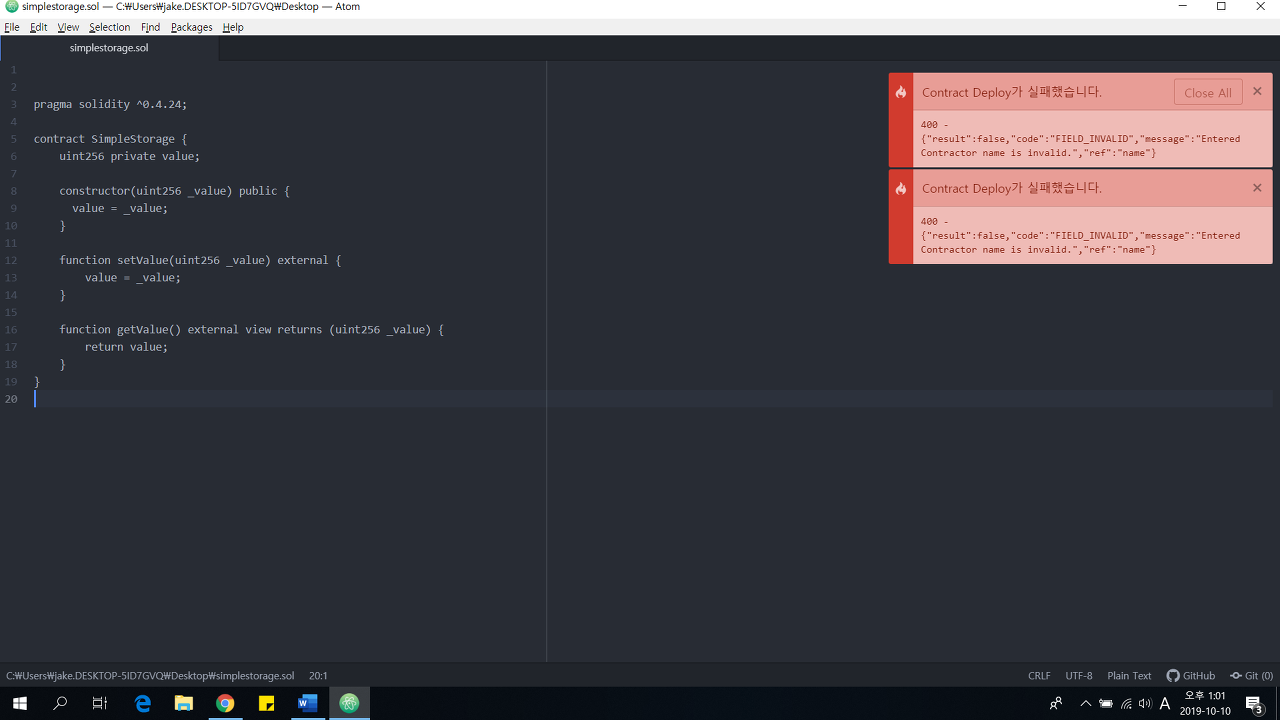Open the Windows Start menu
The height and width of the screenshot is (720, 1280).
[x=20, y=703]
